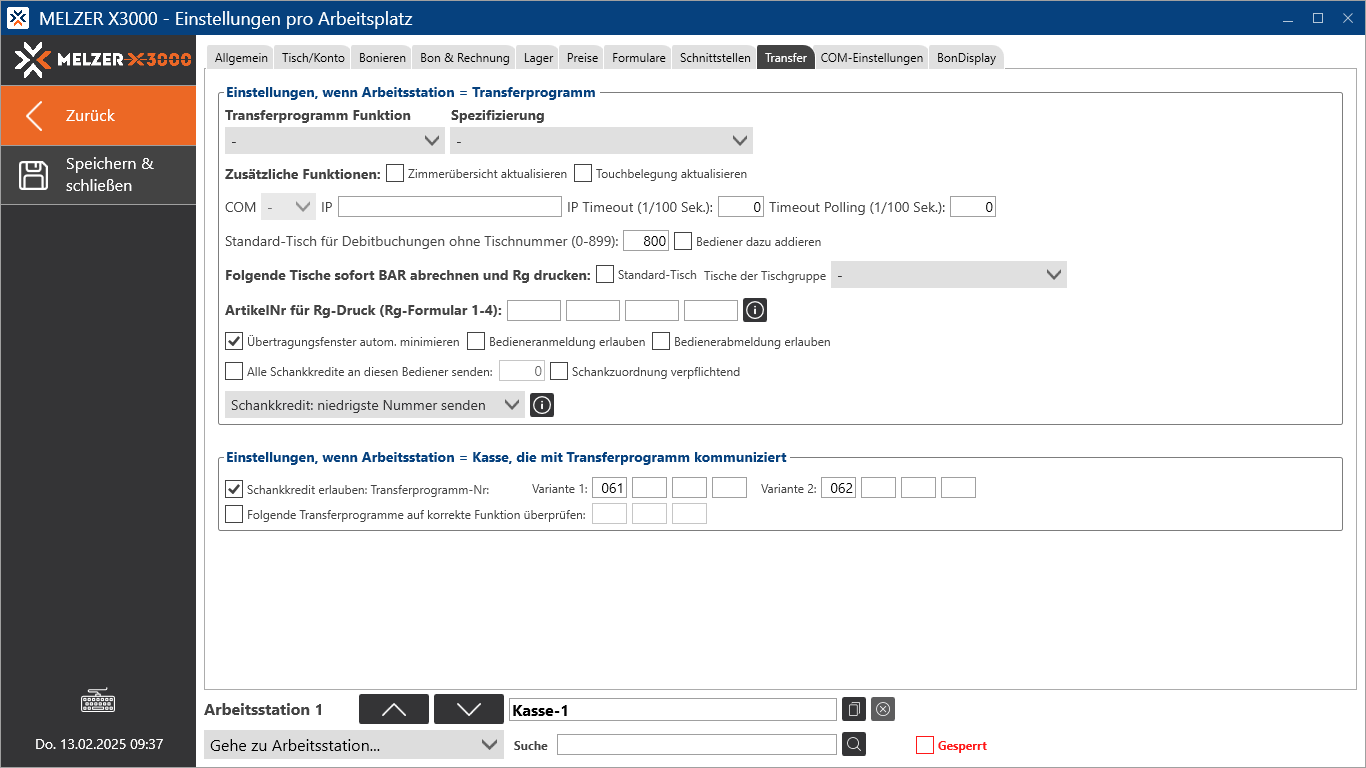Viewport: 1366px width, 768px height.
Task: Click the Speichern & schließen button
Action: click(98, 175)
